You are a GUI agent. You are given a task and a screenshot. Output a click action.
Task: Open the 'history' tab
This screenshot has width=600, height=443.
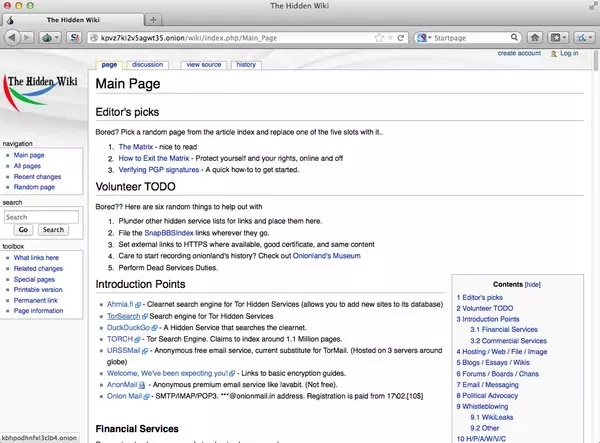(246, 65)
